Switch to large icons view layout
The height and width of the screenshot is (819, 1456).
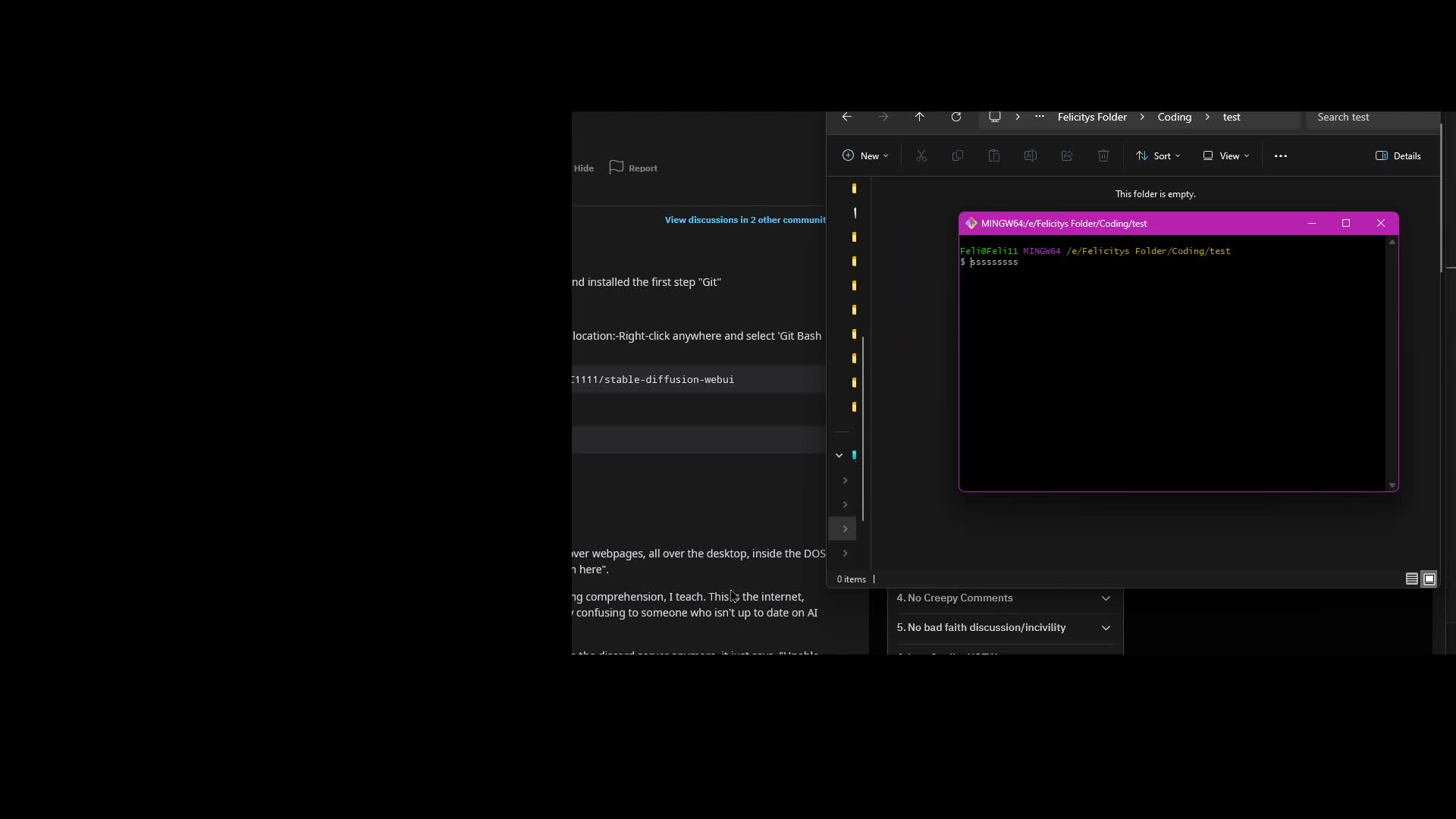coord(1429,579)
